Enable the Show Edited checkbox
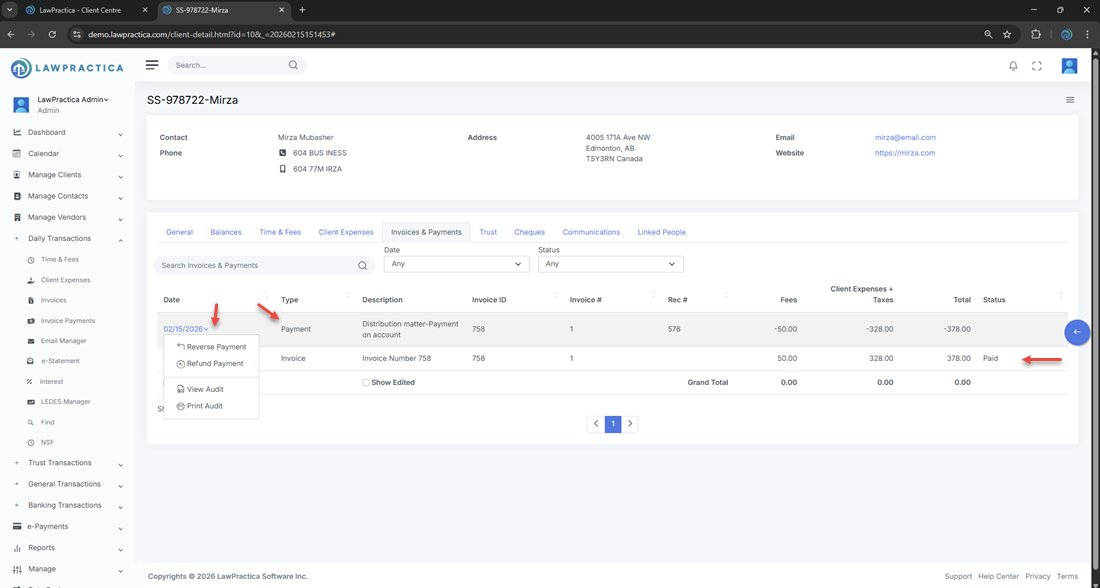The width and height of the screenshot is (1100, 588). point(366,383)
